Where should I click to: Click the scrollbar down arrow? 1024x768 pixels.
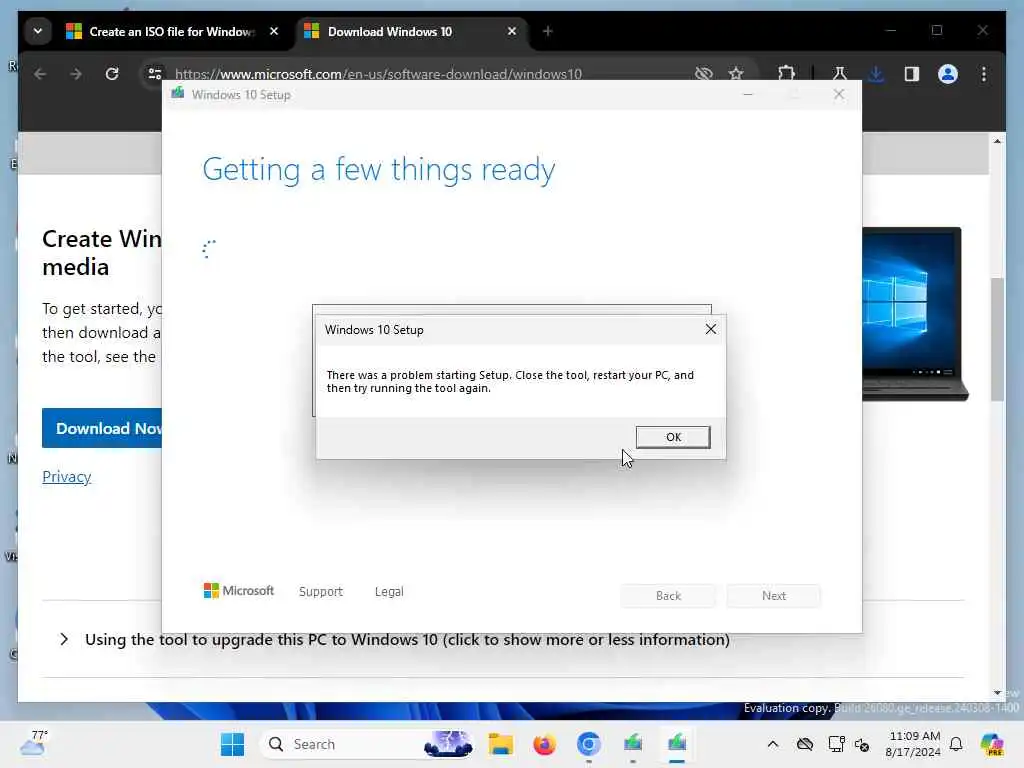tap(997, 693)
